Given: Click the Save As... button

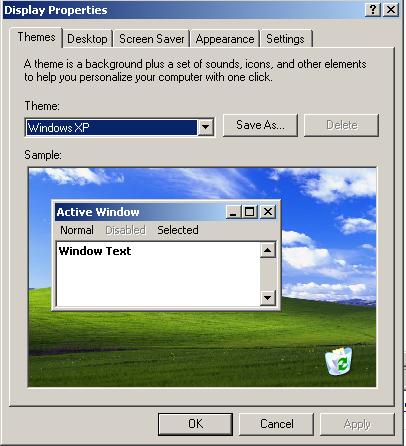Looking at the screenshot, I should tap(260, 125).
